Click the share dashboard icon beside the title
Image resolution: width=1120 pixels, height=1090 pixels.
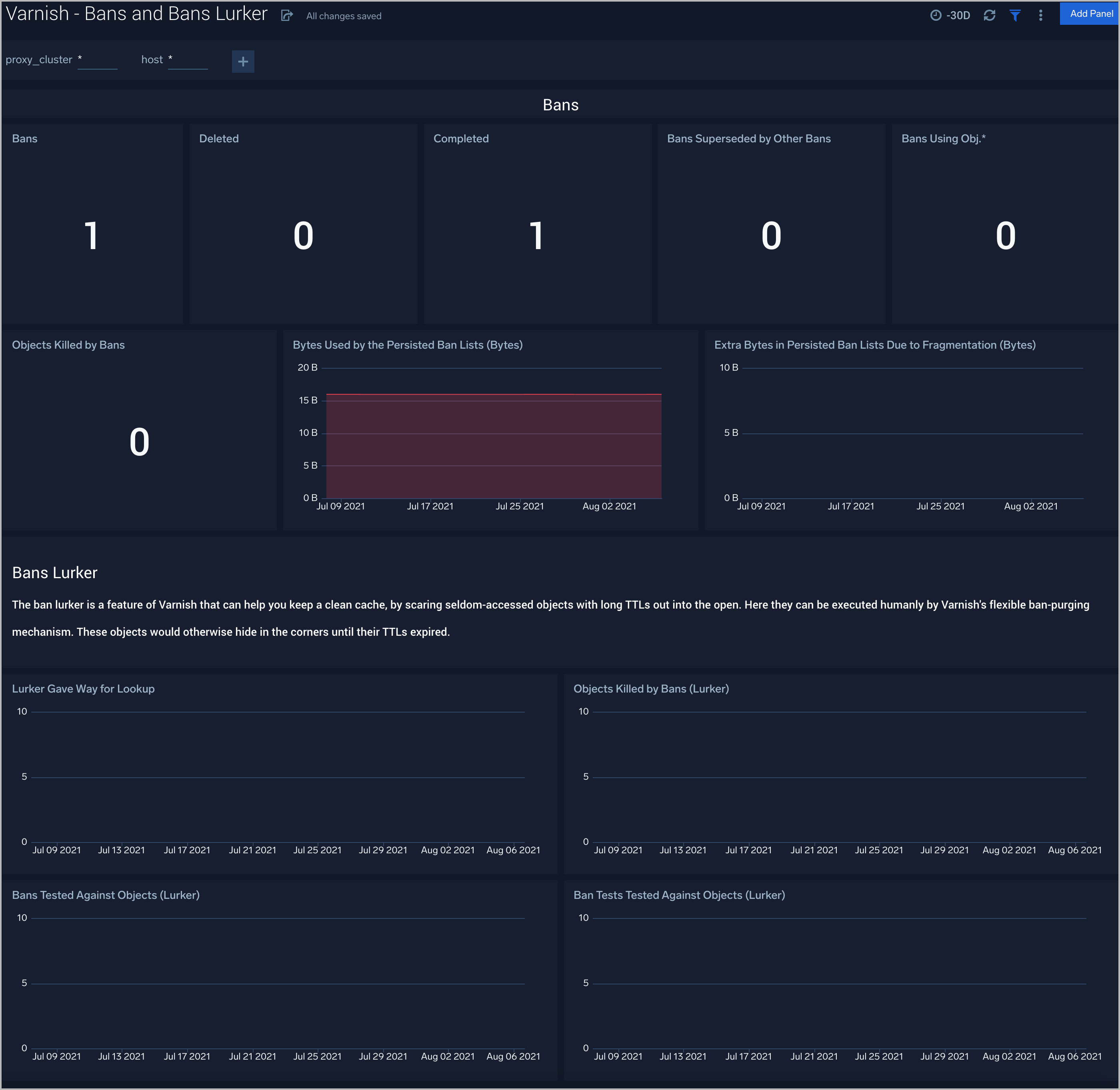[x=286, y=16]
